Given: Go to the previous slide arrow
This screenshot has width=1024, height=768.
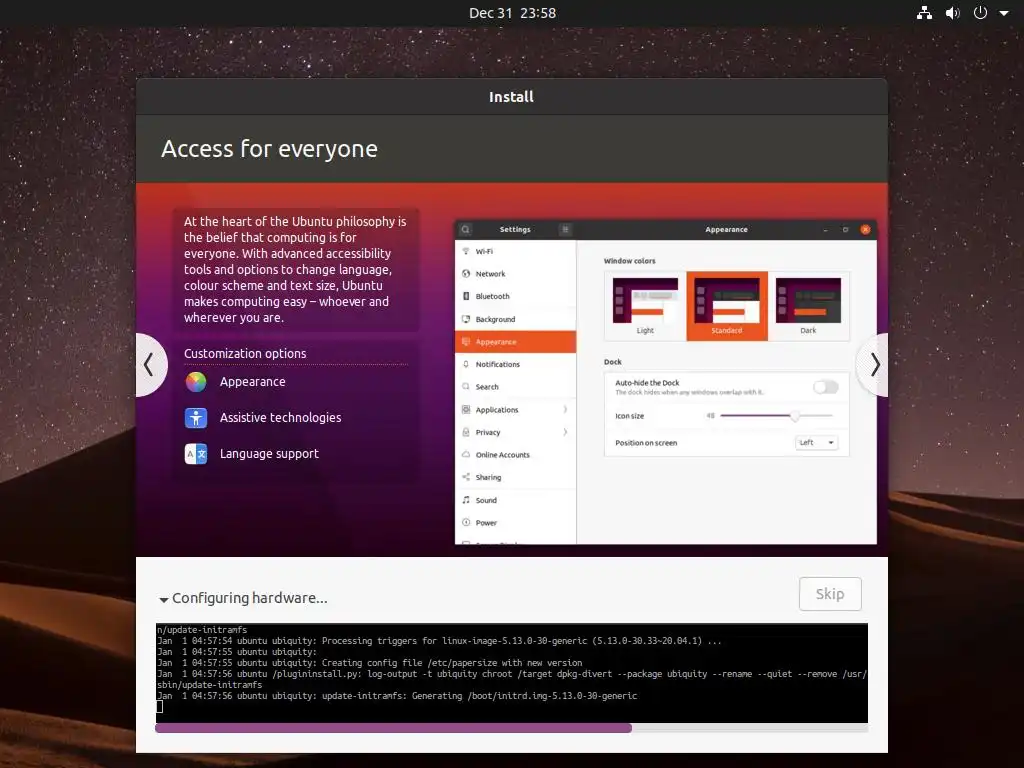Looking at the screenshot, I should point(150,364).
